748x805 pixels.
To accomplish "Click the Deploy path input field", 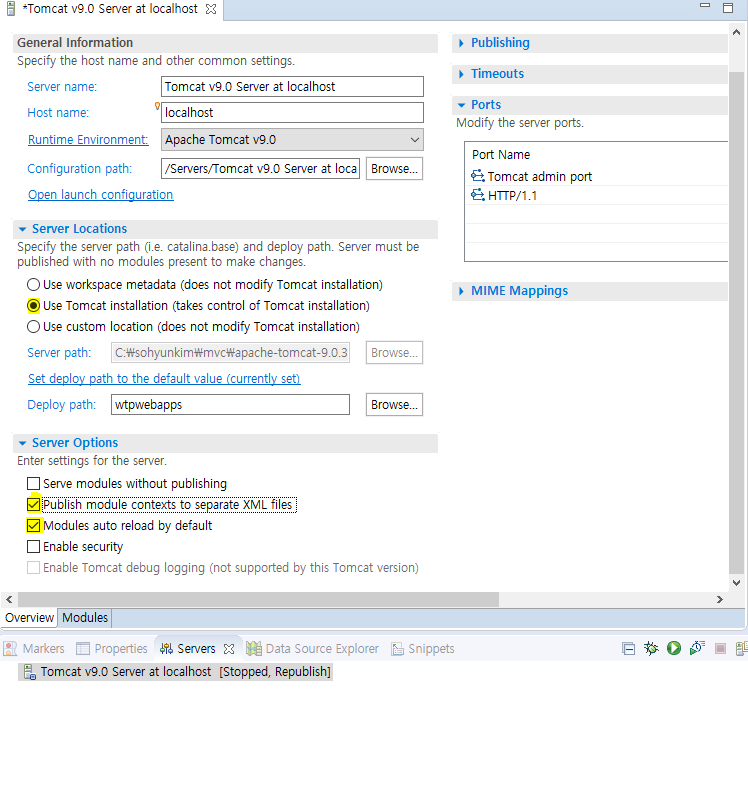I will [x=230, y=405].
